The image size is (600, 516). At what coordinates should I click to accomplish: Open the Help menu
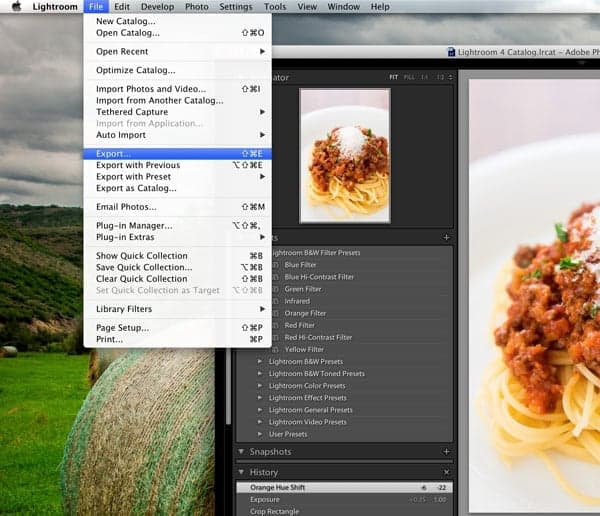(380, 7)
